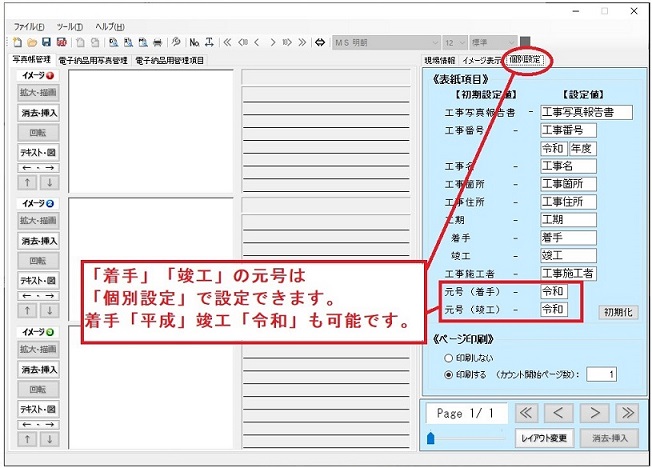Expand the font size 12 dropdown
This screenshot has height=468, width=652.
455,42
